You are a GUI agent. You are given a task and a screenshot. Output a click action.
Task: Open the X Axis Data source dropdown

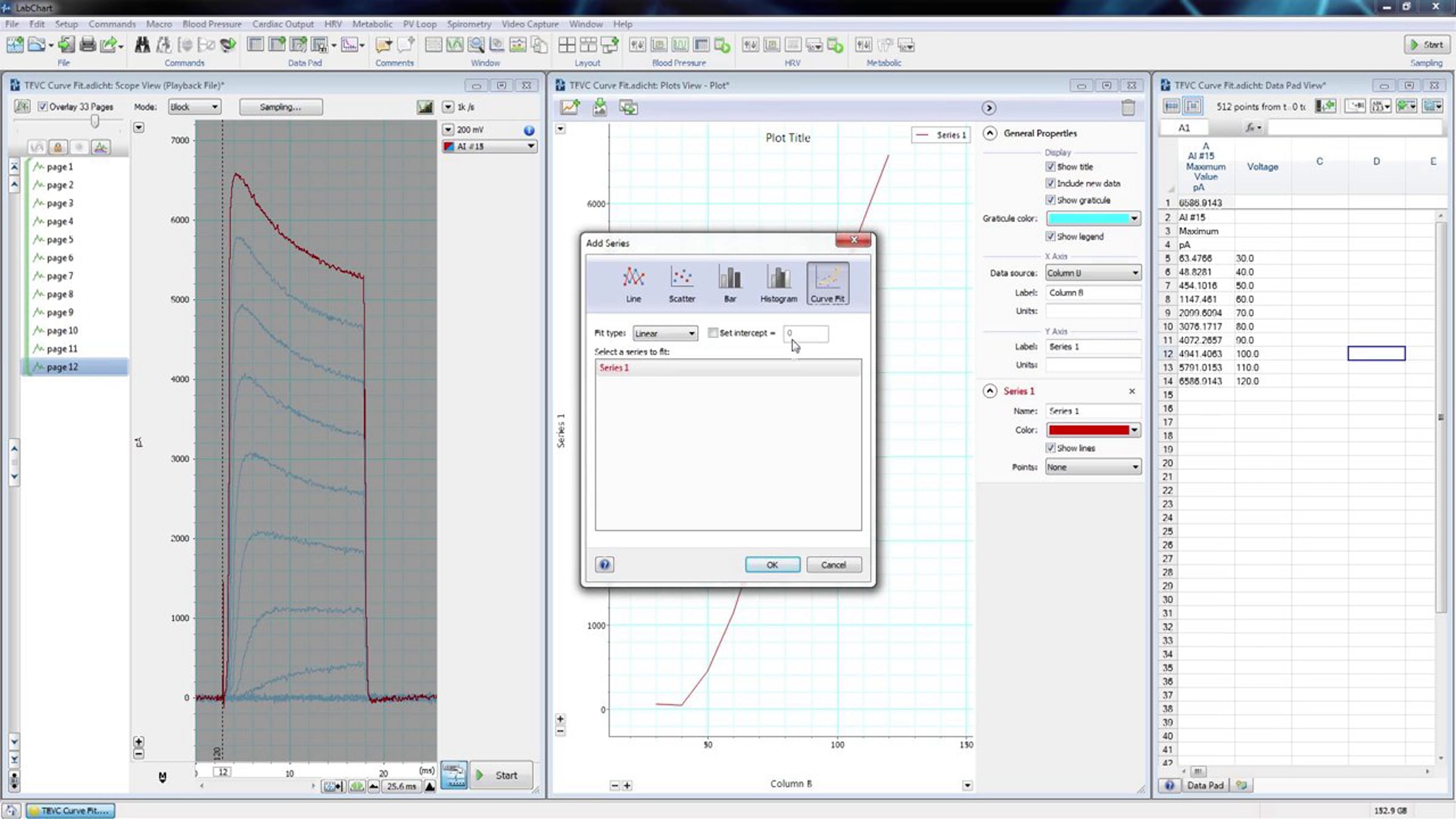[x=1093, y=273]
